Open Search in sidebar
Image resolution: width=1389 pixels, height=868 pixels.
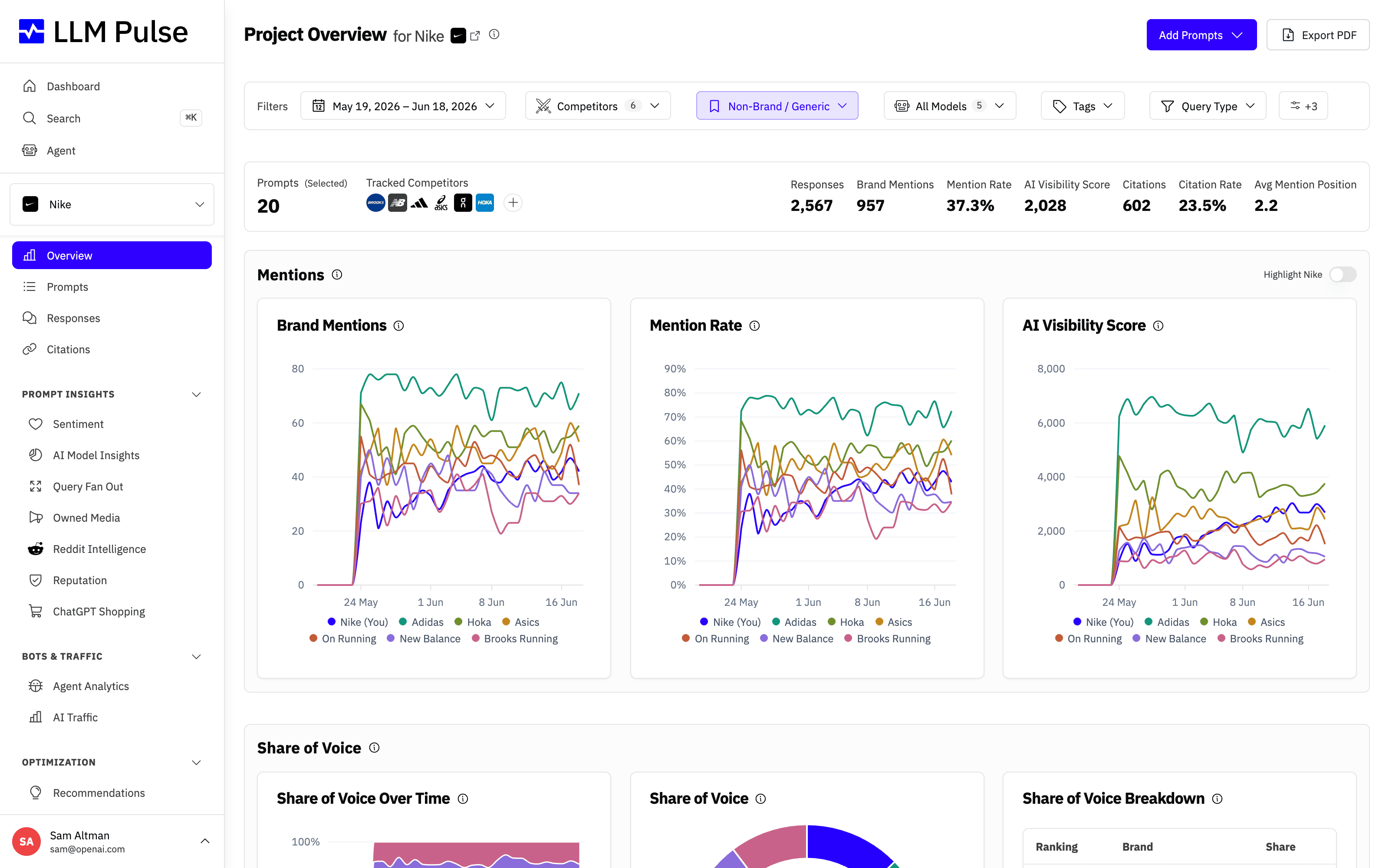(112, 118)
